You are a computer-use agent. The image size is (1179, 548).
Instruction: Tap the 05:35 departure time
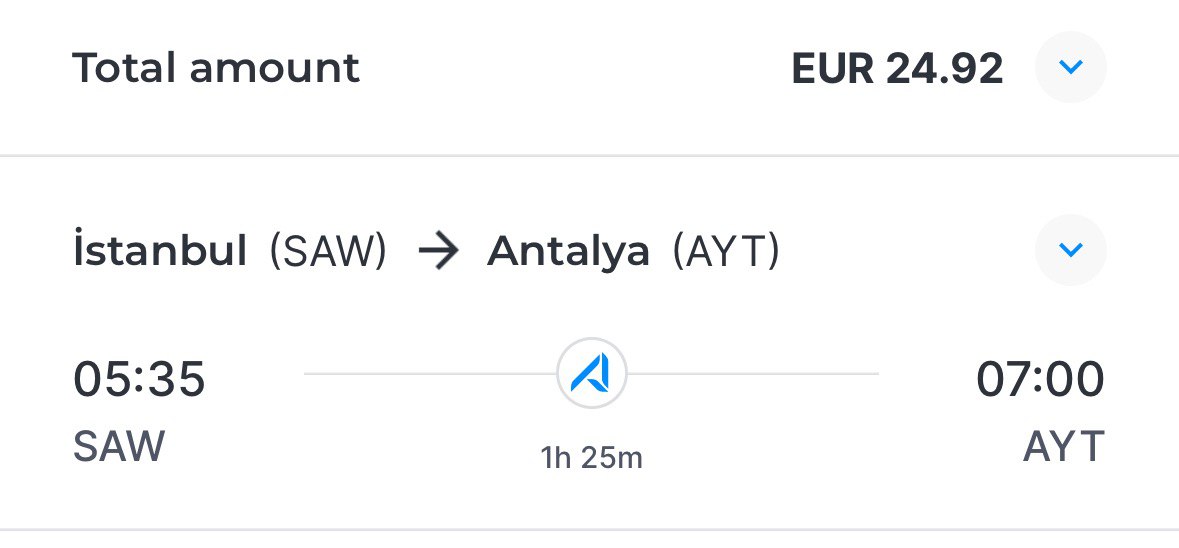click(139, 378)
